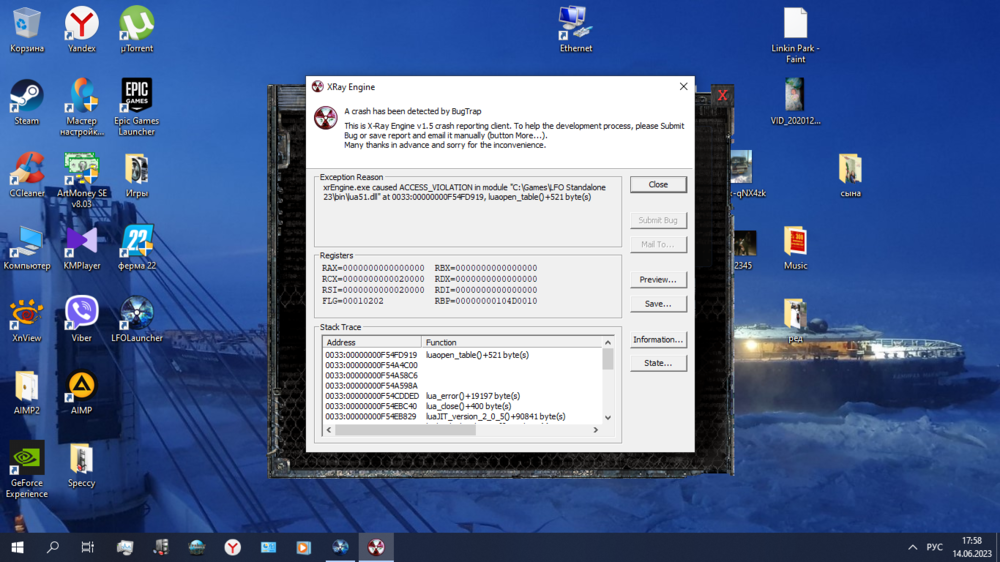Image resolution: width=1000 pixels, height=562 pixels.
Task: Select the Игры folder icon
Action: tap(136, 174)
